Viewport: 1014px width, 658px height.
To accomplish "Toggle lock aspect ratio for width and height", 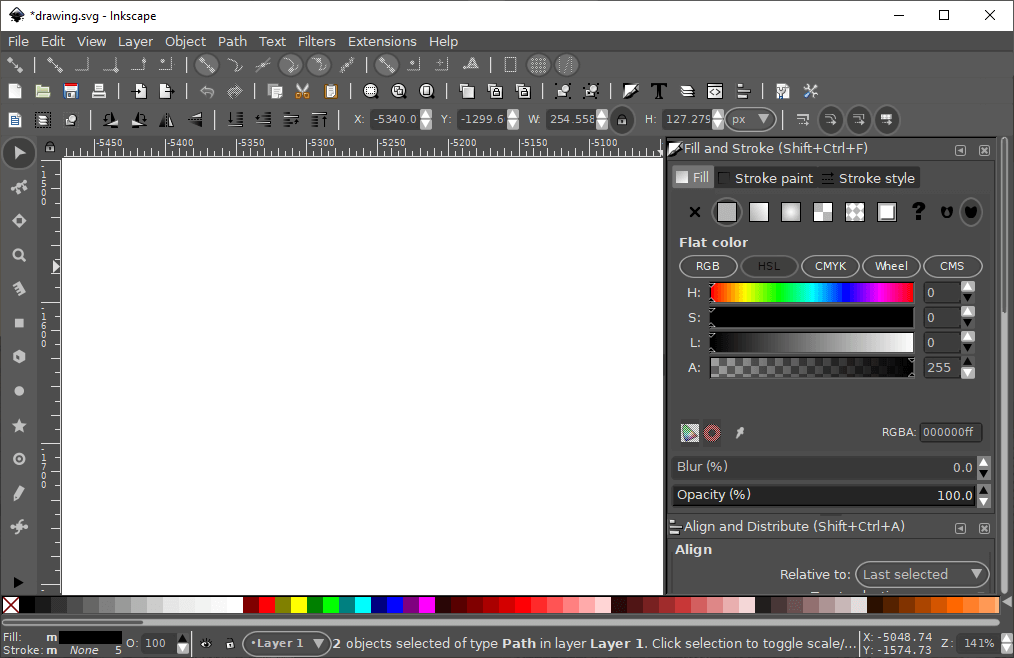I will [620, 119].
